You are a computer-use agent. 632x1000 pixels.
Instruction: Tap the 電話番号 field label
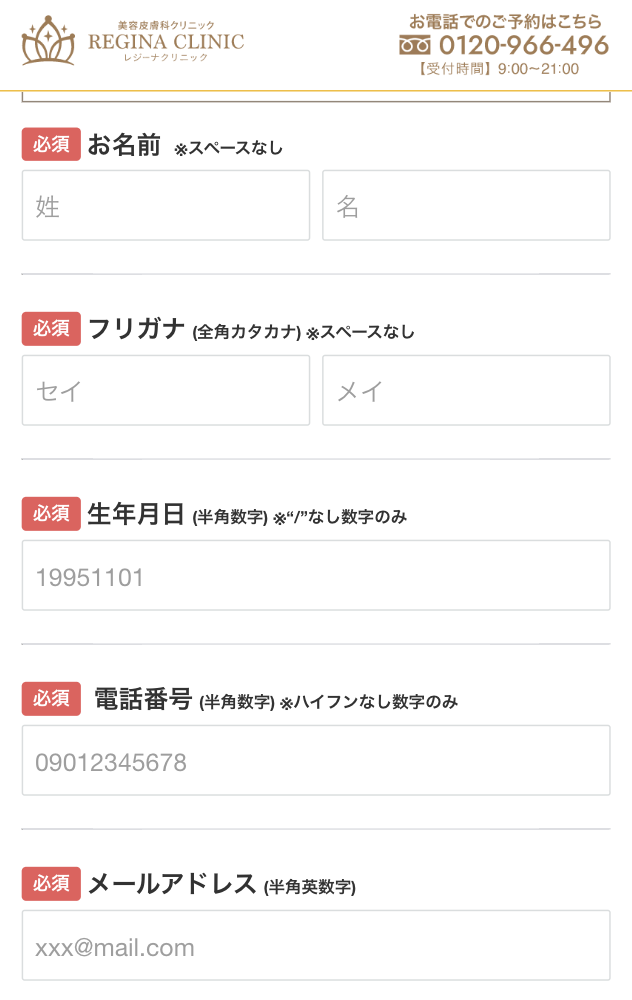pyautogui.click(x=142, y=699)
